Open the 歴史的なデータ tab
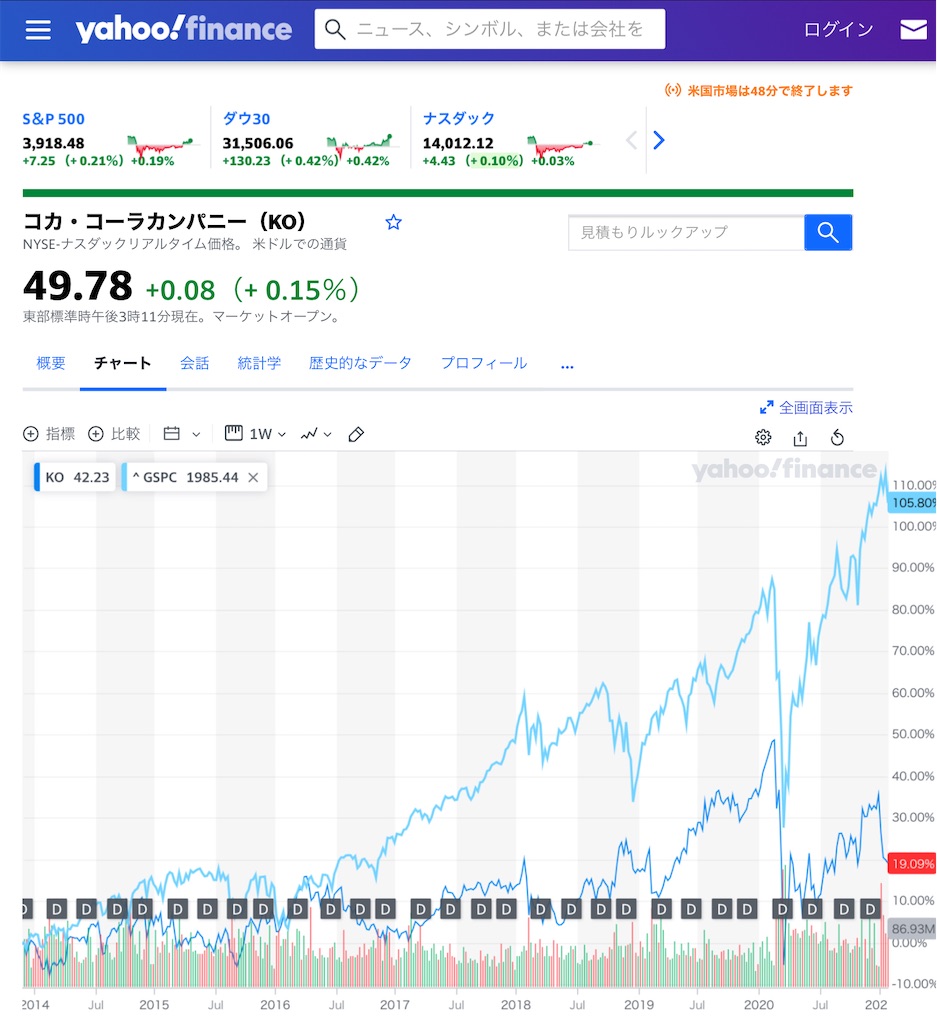This screenshot has height=1024, width=937. coord(360,363)
